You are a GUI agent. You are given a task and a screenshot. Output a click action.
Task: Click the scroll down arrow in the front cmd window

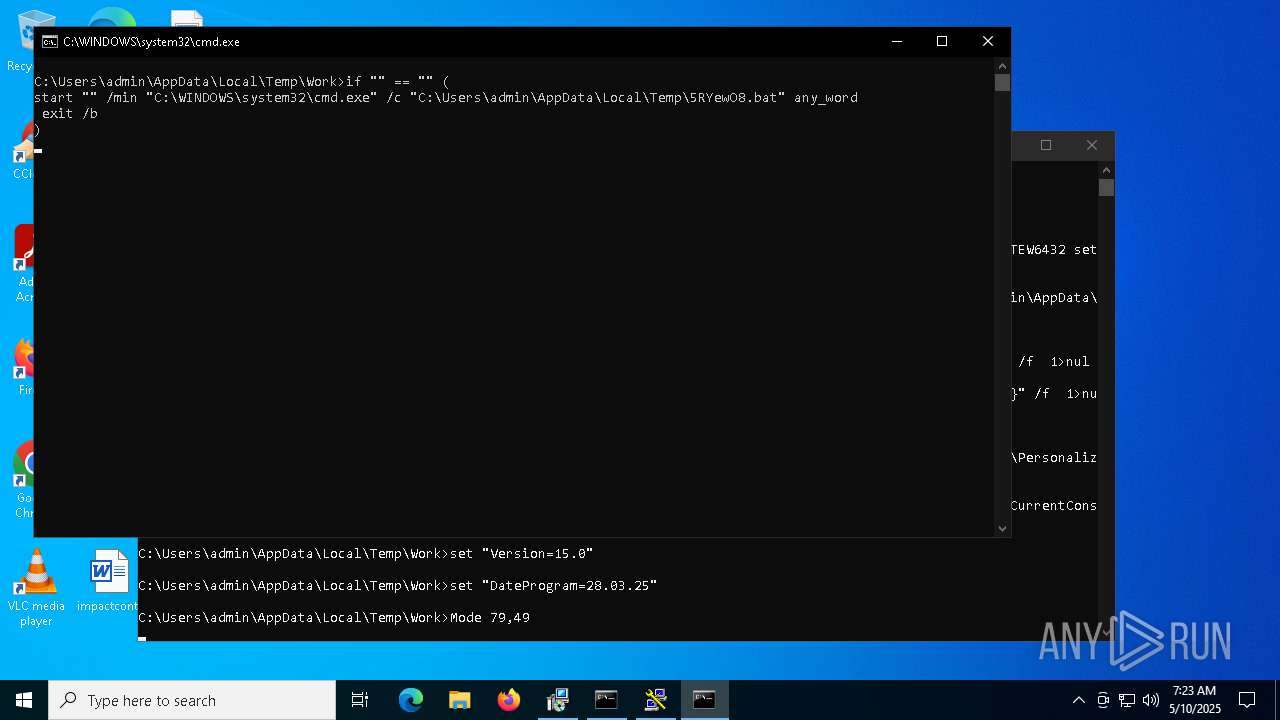1002,529
